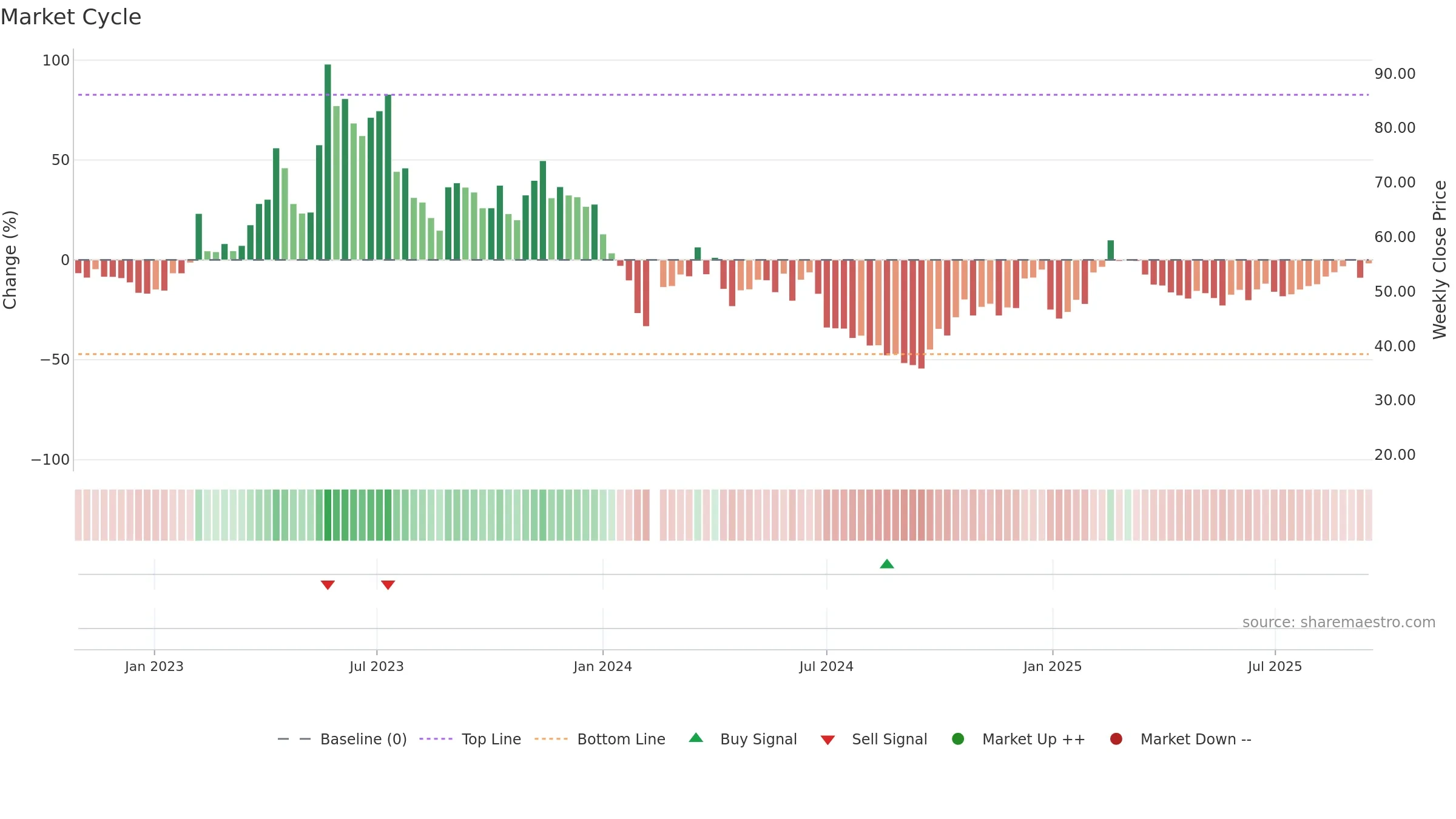
Task: Click the Weekly Close Price axis title
Action: (1440, 260)
